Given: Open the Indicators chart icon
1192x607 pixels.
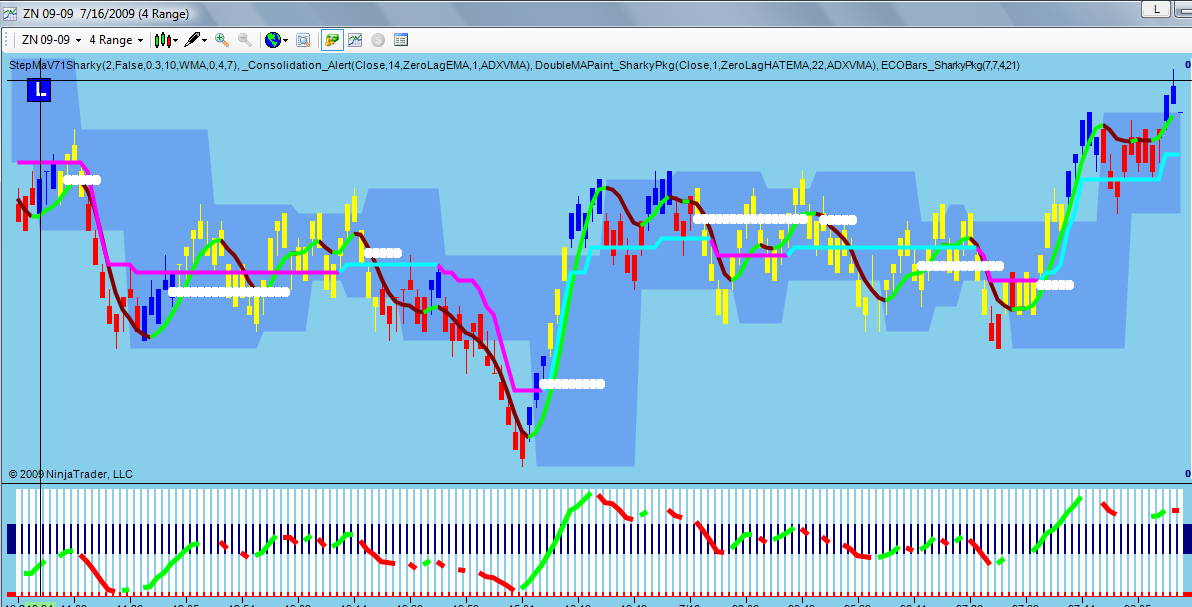Looking at the screenshot, I should tap(355, 40).
